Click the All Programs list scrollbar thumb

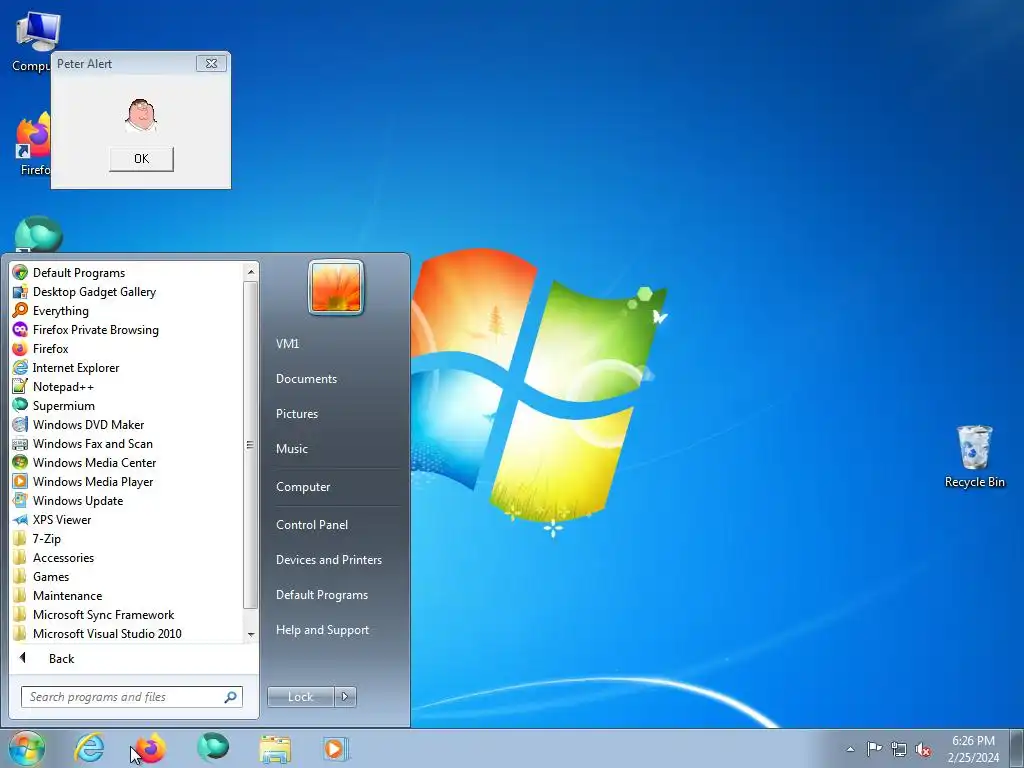click(251, 445)
